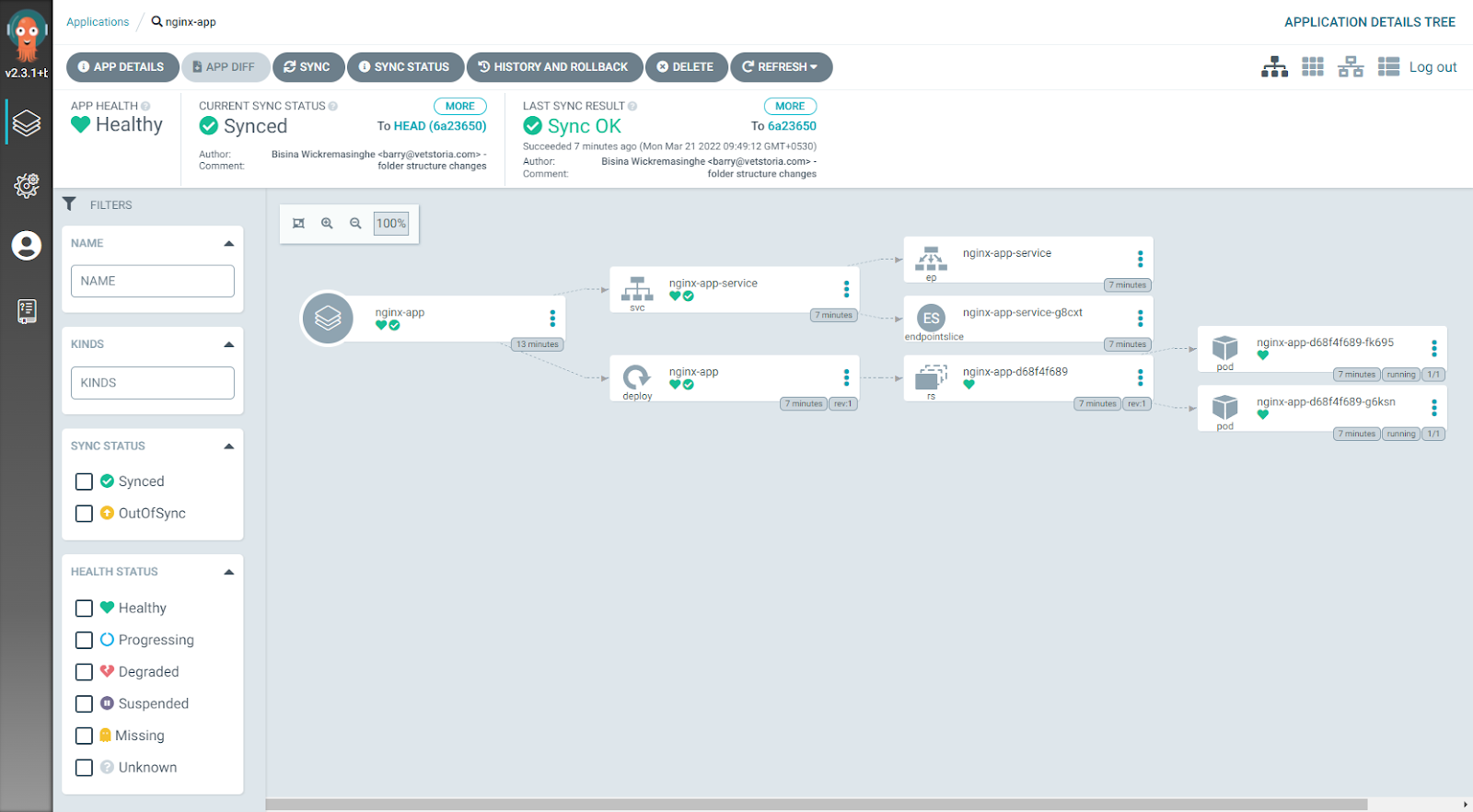Check the Progressing health filter
This screenshot has width=1473, height=812.
[x=84, y=640]
